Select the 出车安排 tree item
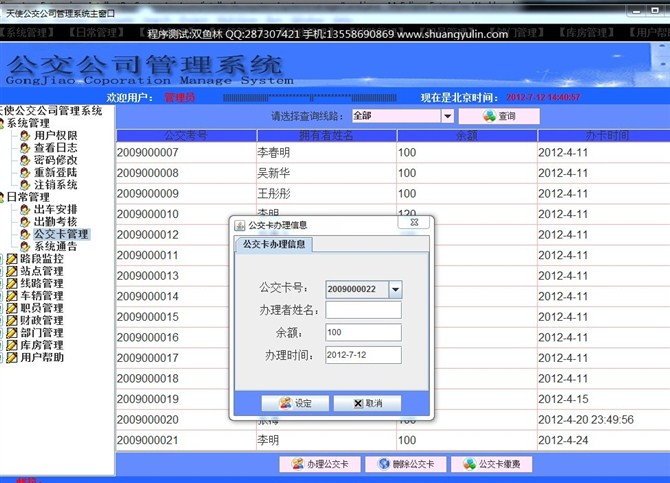The image size is (670, 483). [x=56, y=209]
